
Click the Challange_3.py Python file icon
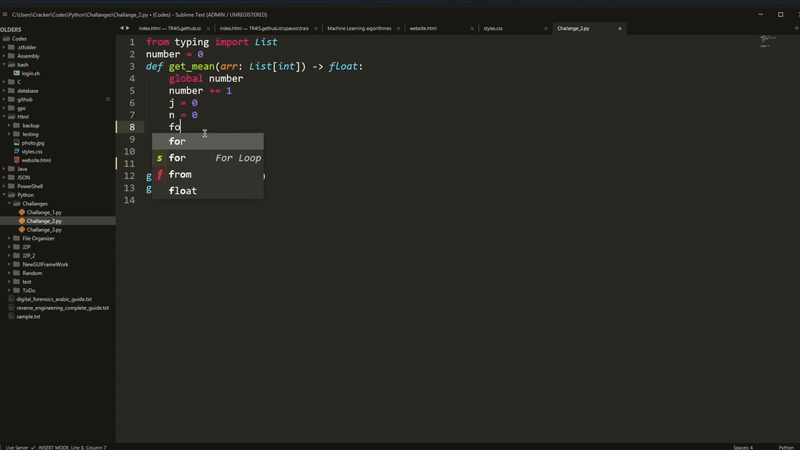(21, 230)
